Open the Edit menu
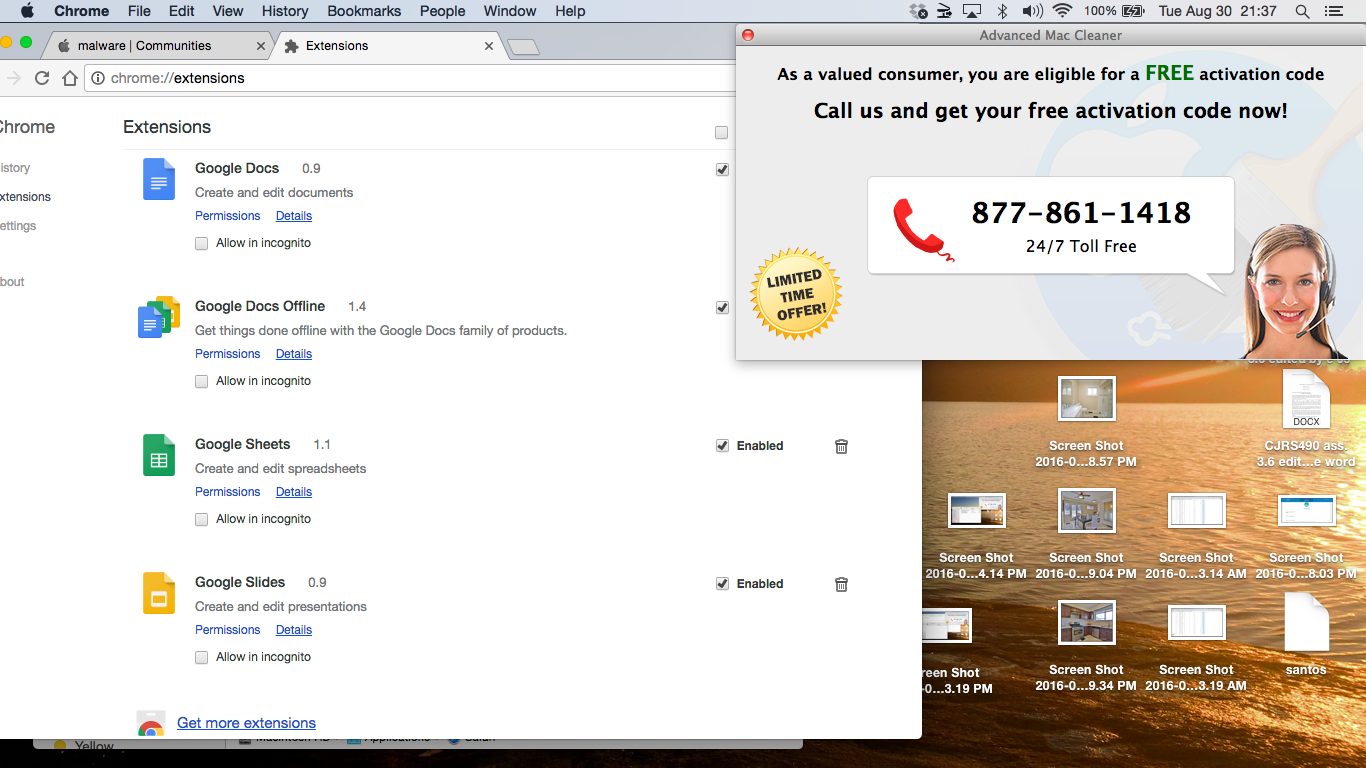This screenshot has width=1366, height=768. pyautogui.click(x=182, y=11)
